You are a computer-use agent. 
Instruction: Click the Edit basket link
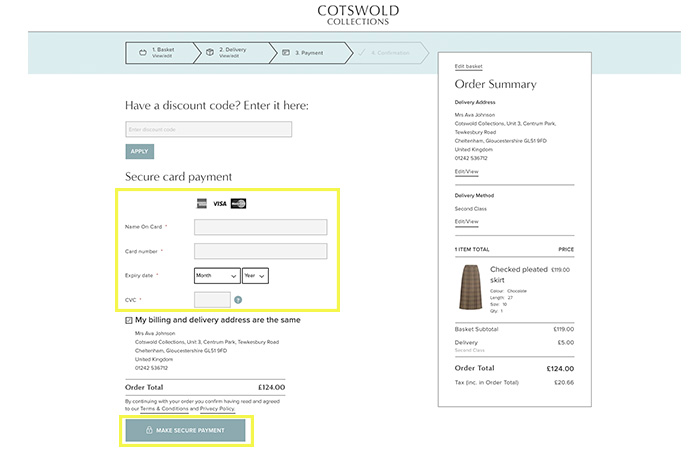468,66
